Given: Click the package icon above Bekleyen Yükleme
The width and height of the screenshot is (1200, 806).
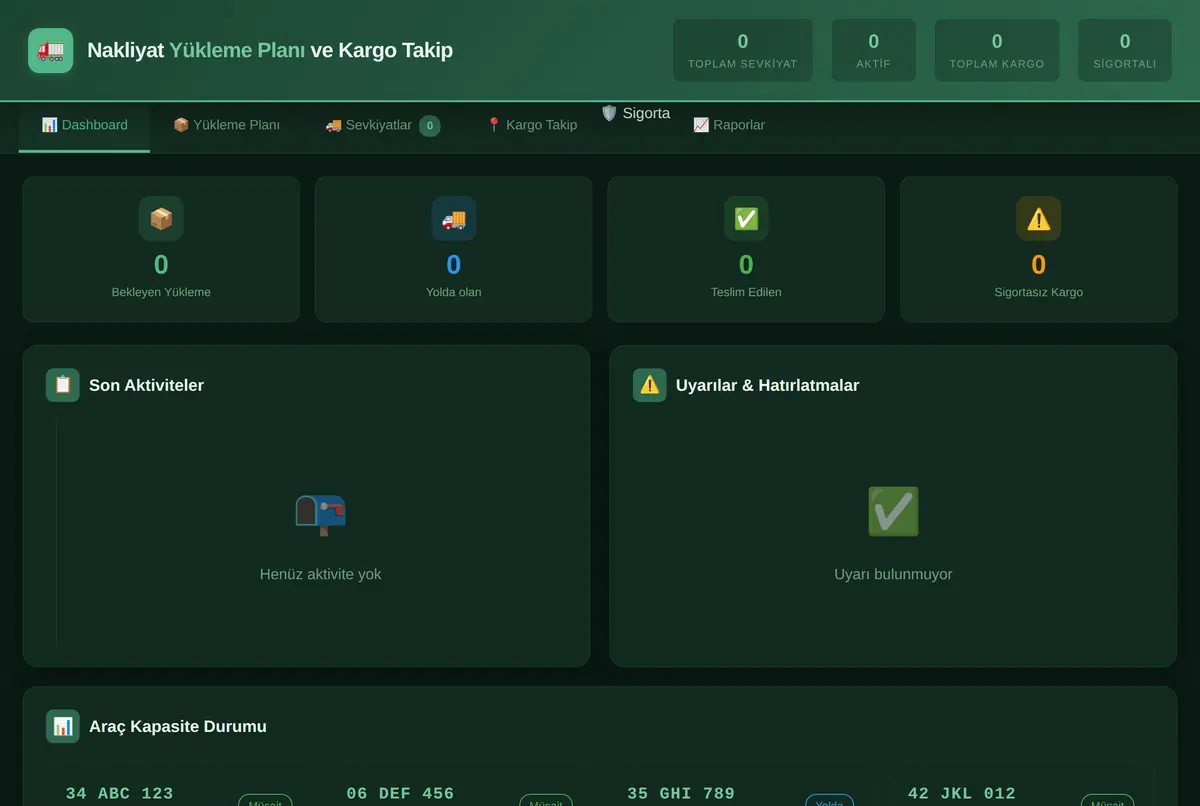Looking at the screenshot, I should [x=161, y=218].
